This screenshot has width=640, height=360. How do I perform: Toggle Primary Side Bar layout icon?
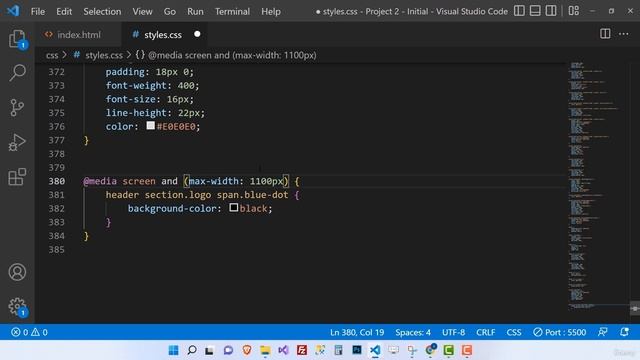(519, 11)
